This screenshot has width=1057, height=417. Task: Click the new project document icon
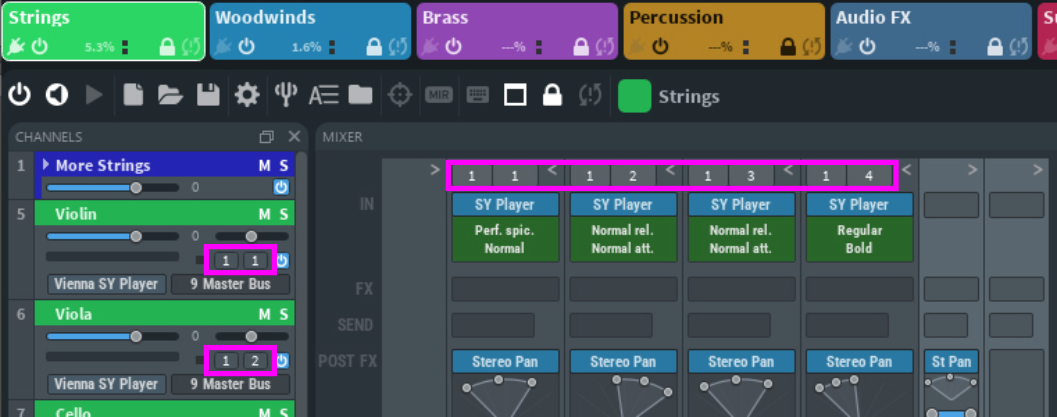tap(133, 95)
